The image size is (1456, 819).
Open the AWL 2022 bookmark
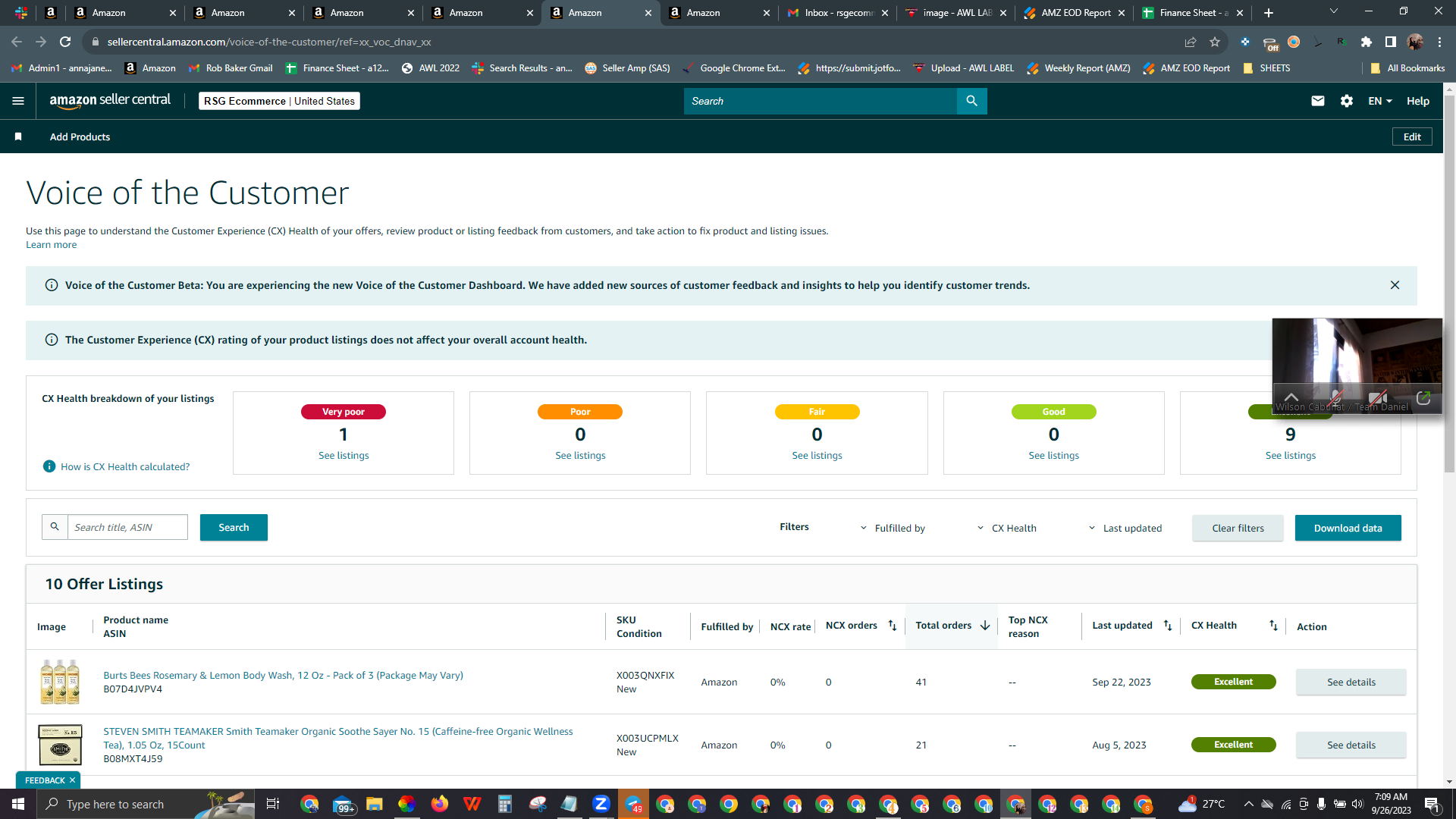[x=431, y=68]
